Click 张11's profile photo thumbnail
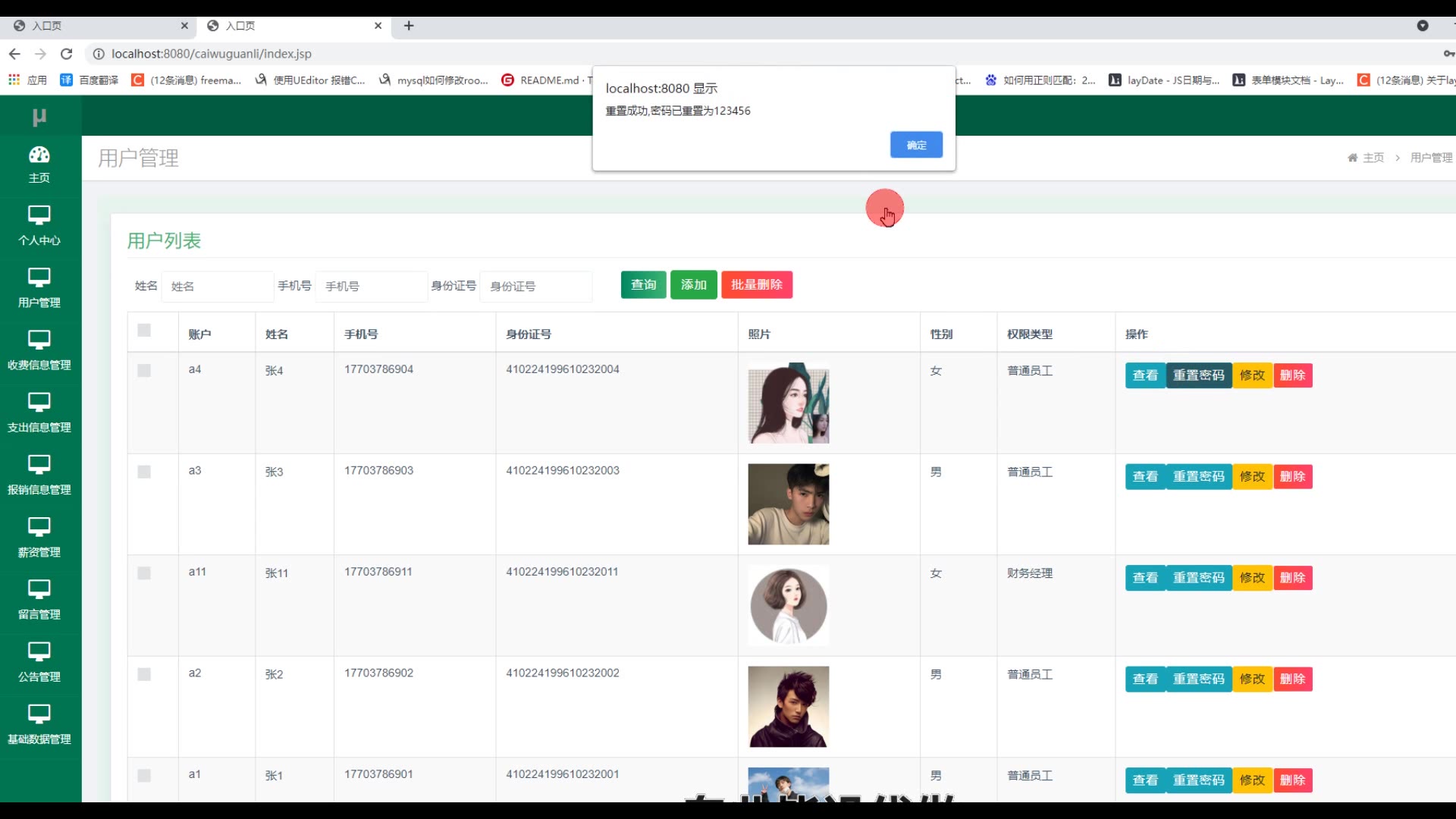The image size is (1456, 819). click(x=788, y=605)
